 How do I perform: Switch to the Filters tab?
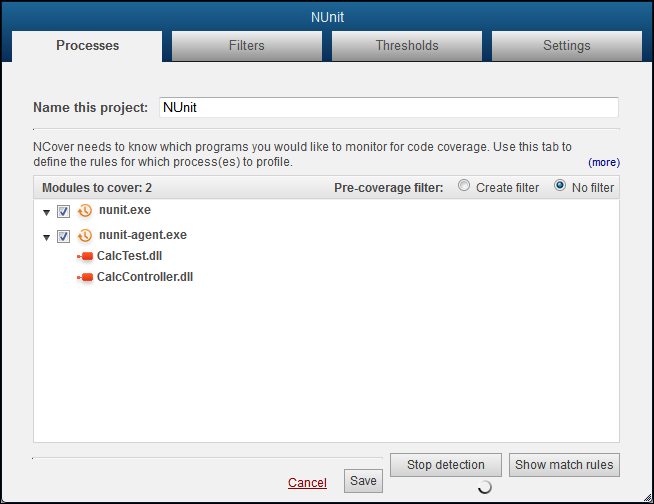pyautogui.click(x=247, y=46)
